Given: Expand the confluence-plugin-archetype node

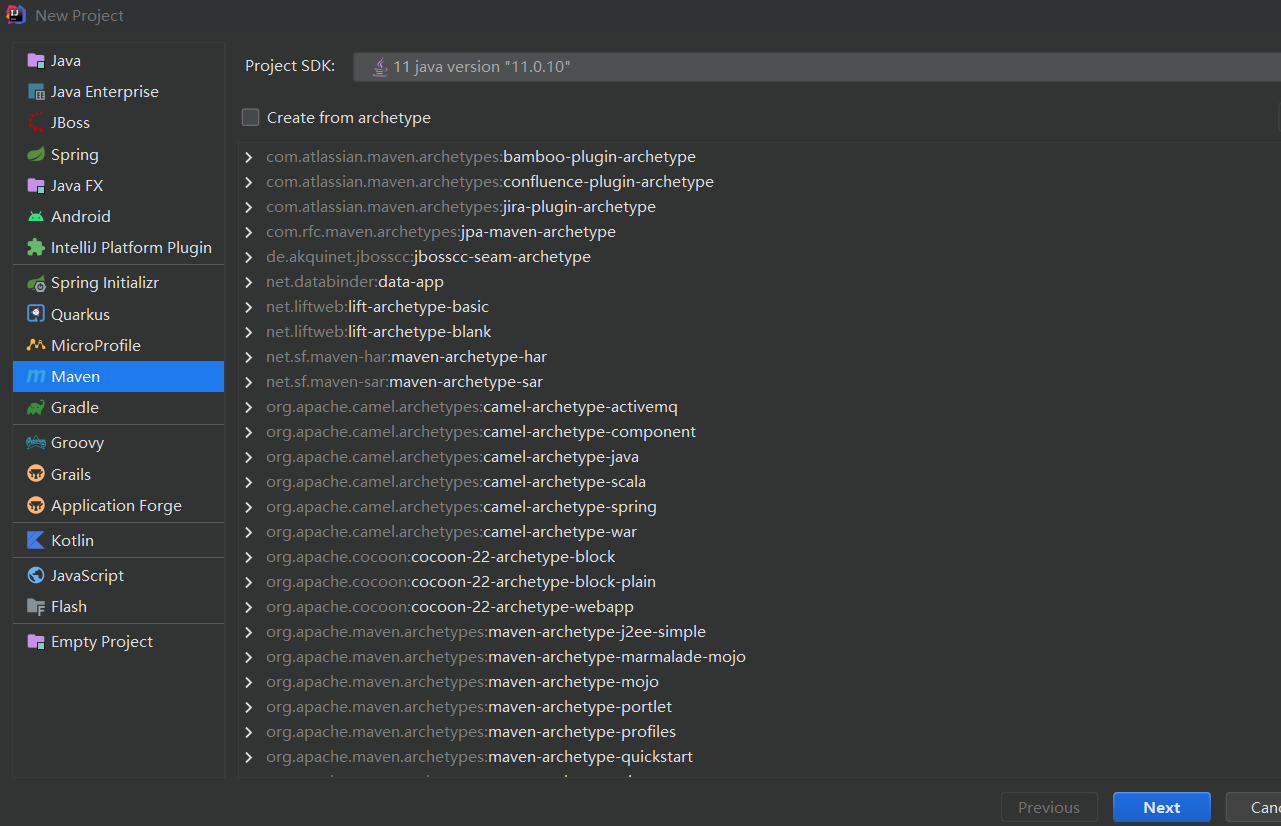Looking at the screenshot, I should point(248,182).
